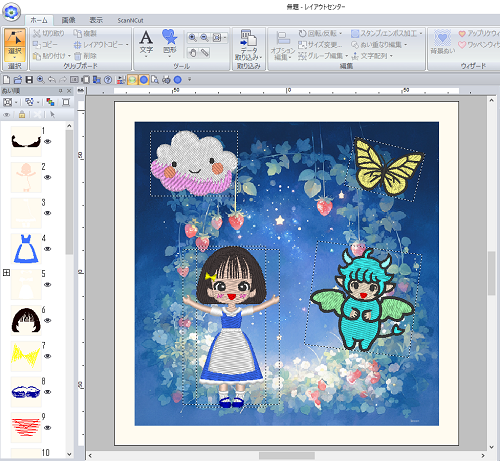
Task: Switch to the 画像 tab
Action: [68, 20]
